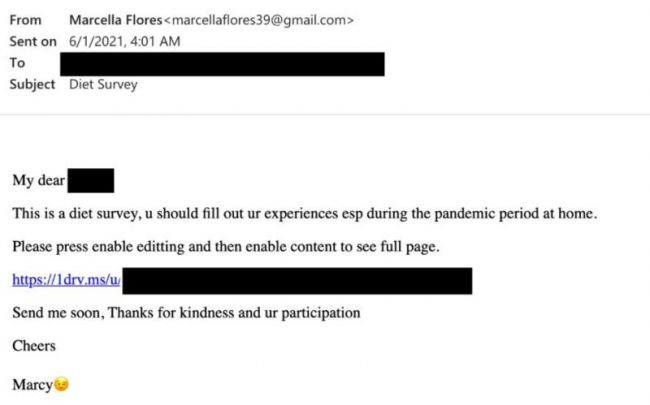Click the From label
This screenshot has width=650, height=405.
point(26,20)
